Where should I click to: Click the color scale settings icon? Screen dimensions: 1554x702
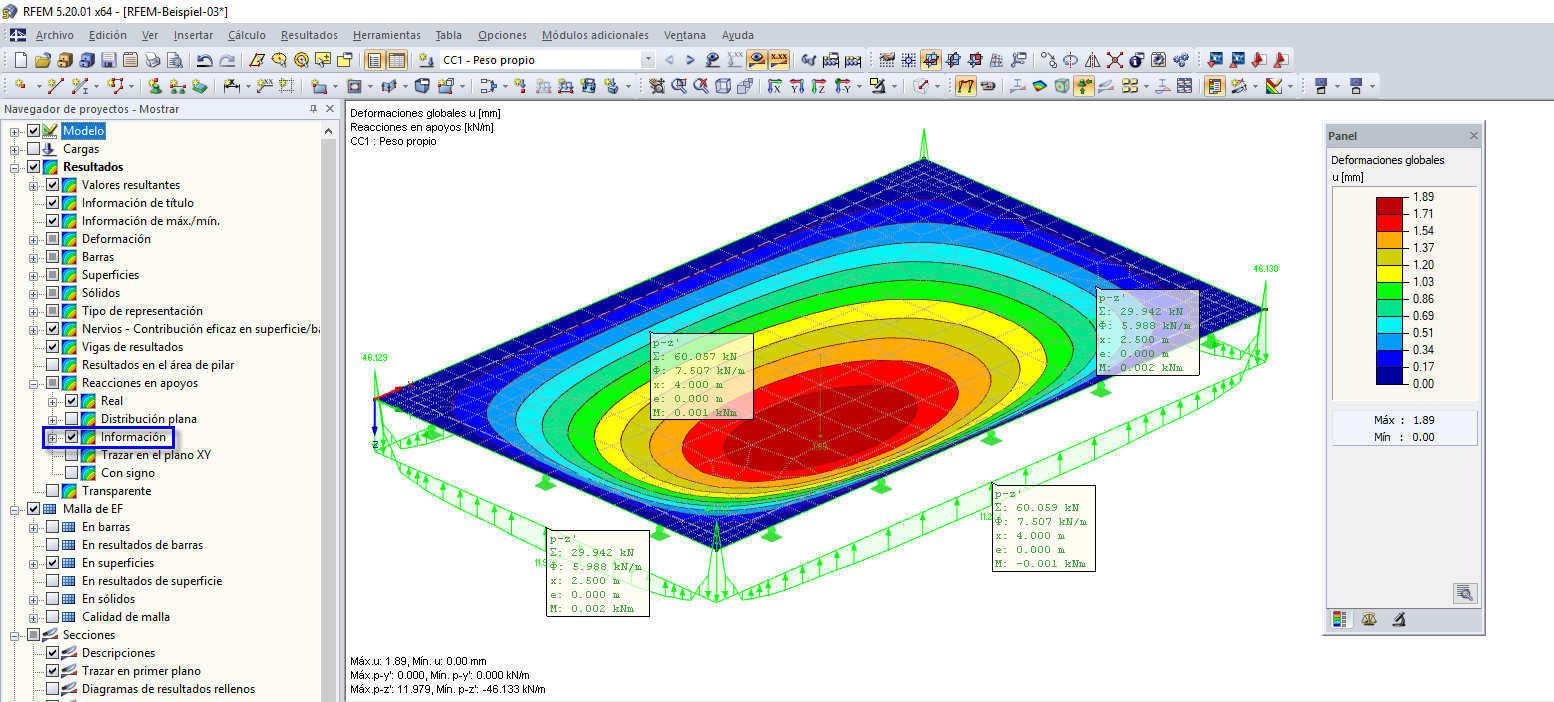(x=1275, y=87)
